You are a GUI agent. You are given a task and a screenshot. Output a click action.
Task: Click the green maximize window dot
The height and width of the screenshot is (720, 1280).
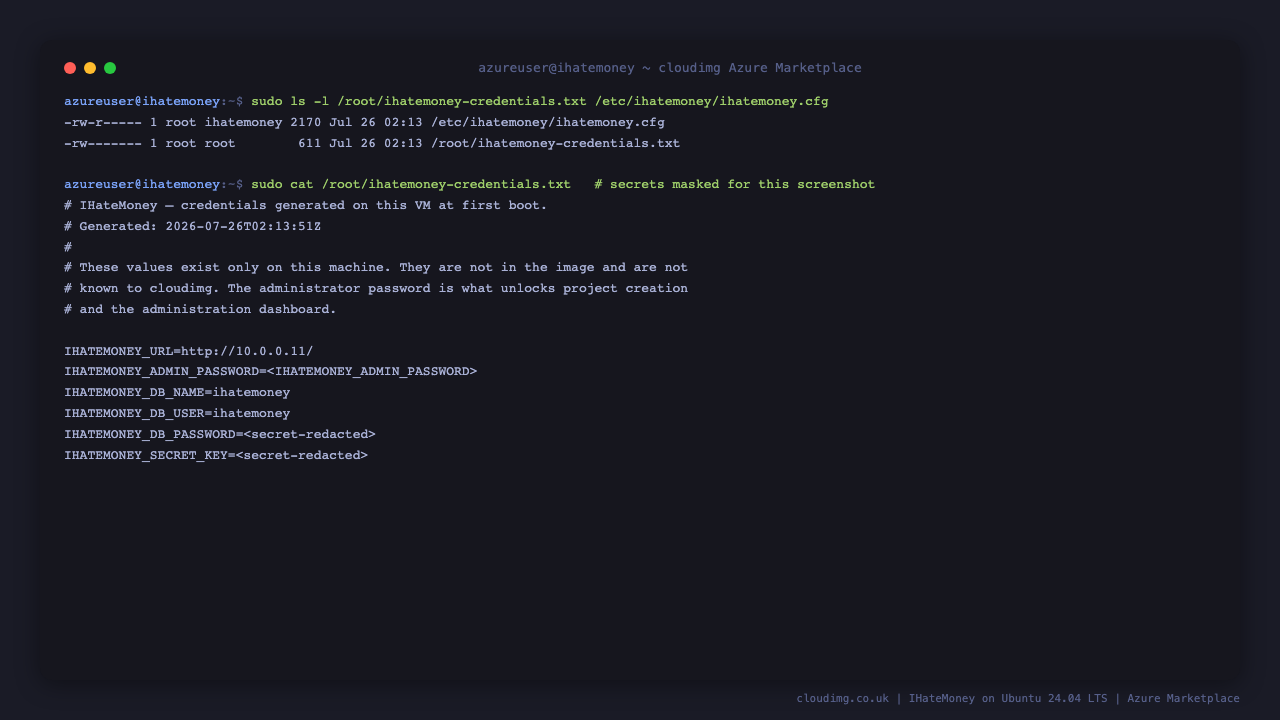pyautogui.click(x=110, y=68)
